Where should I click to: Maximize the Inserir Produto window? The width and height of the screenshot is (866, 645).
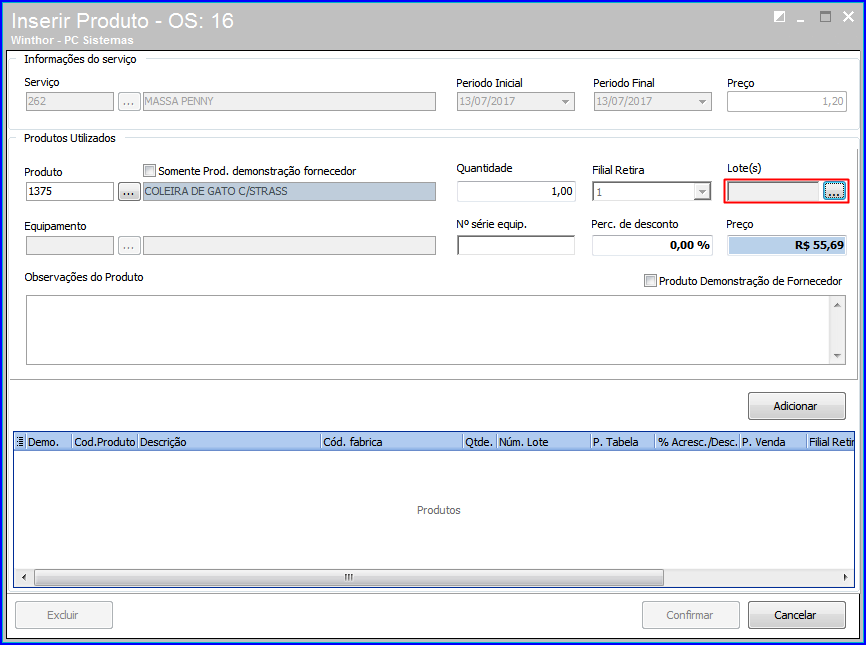pos(825,17)
